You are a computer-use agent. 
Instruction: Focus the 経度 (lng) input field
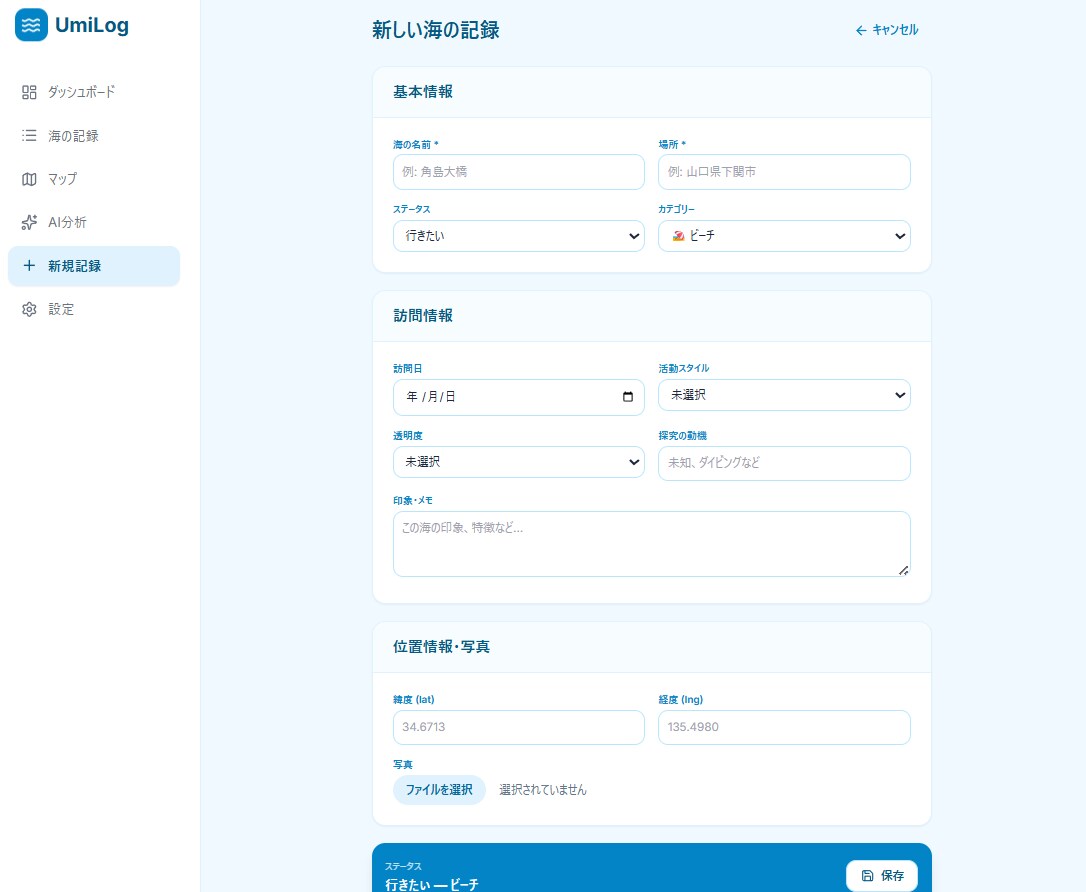[x=784, y=727]
